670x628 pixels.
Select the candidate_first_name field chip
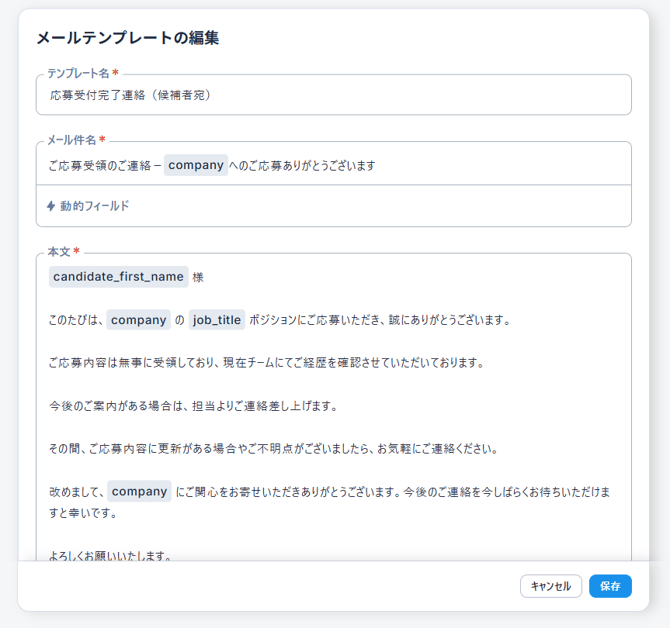(118, 277)
